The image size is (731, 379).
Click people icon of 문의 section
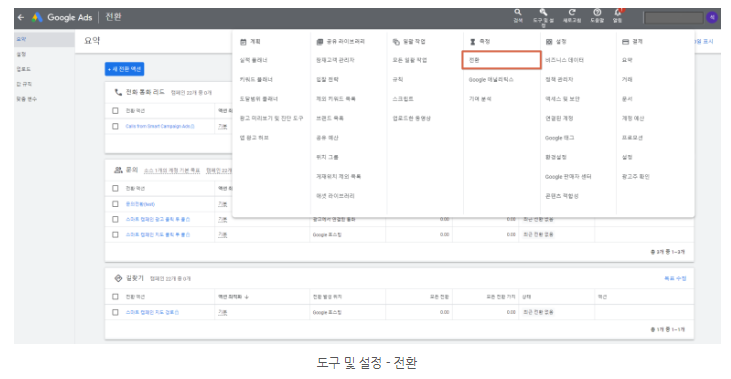(x=118, y=170)
